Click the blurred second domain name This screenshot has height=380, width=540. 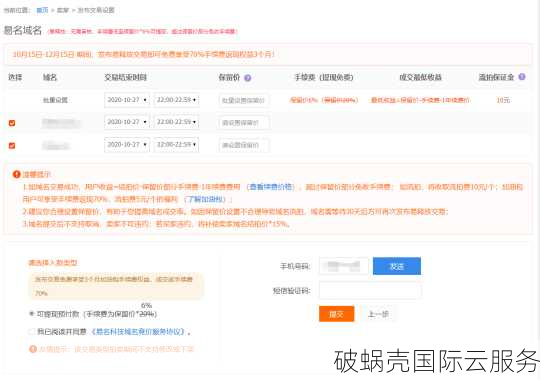[56, 146]
